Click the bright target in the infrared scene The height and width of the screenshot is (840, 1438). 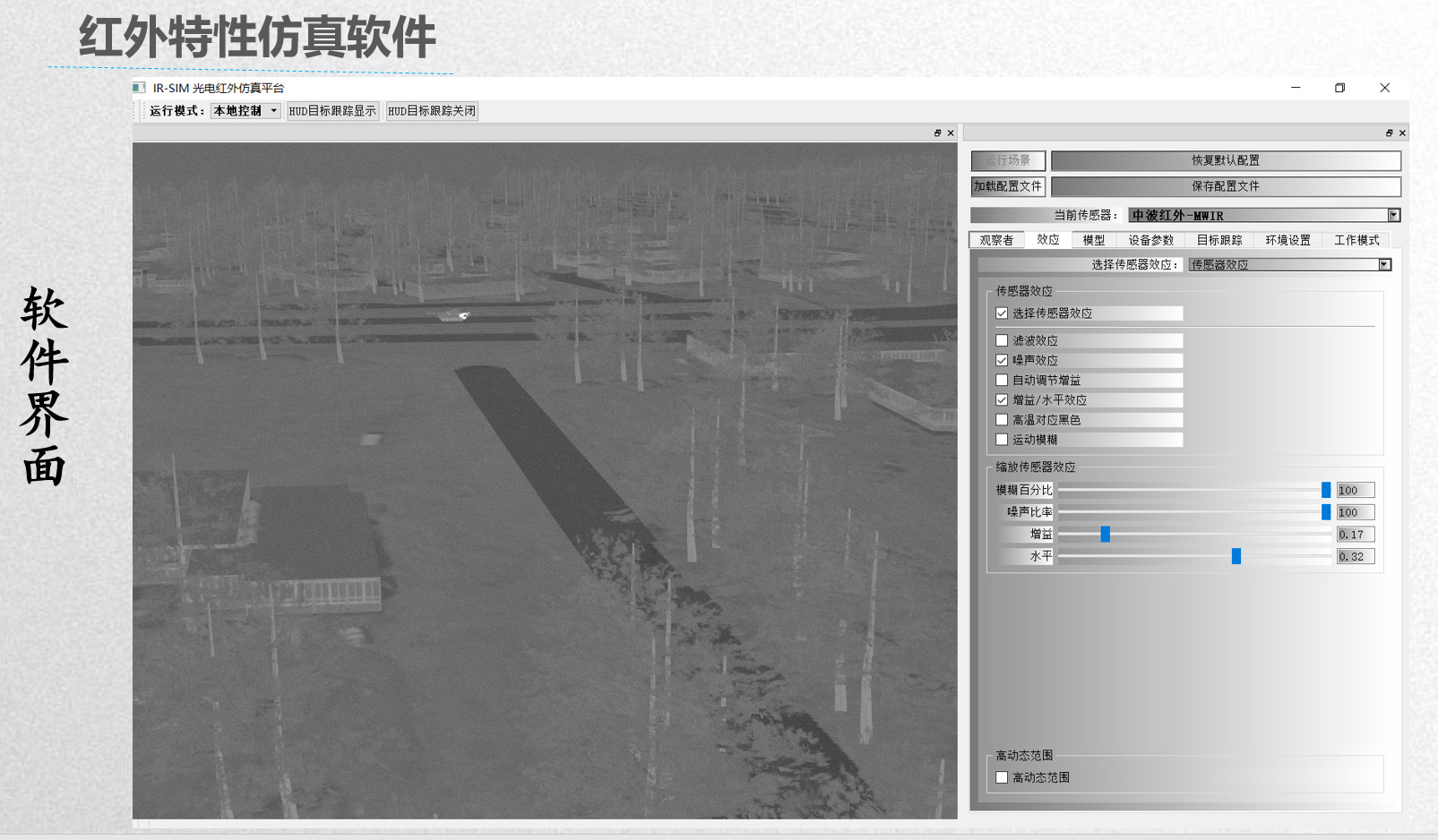(x=457, y=314)
